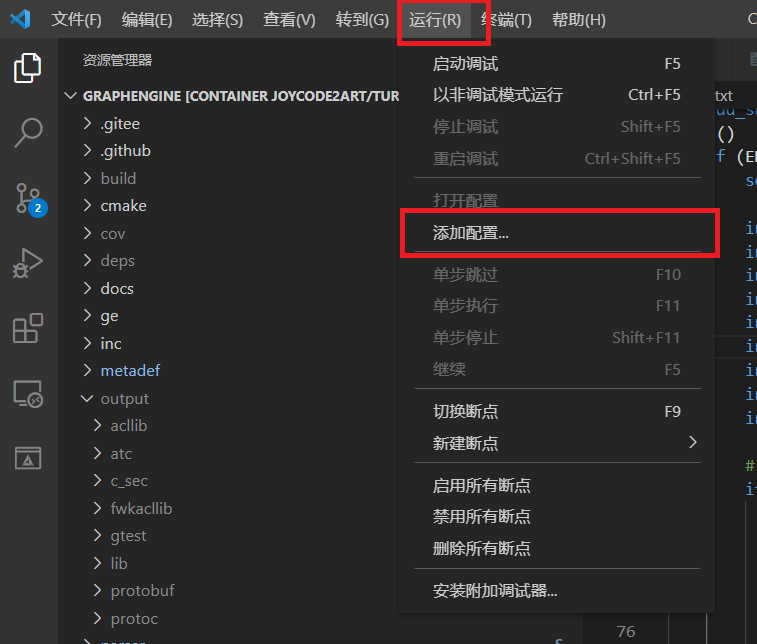Select 添加配置... from Run menu
The image size is (757, 644).
470,232
